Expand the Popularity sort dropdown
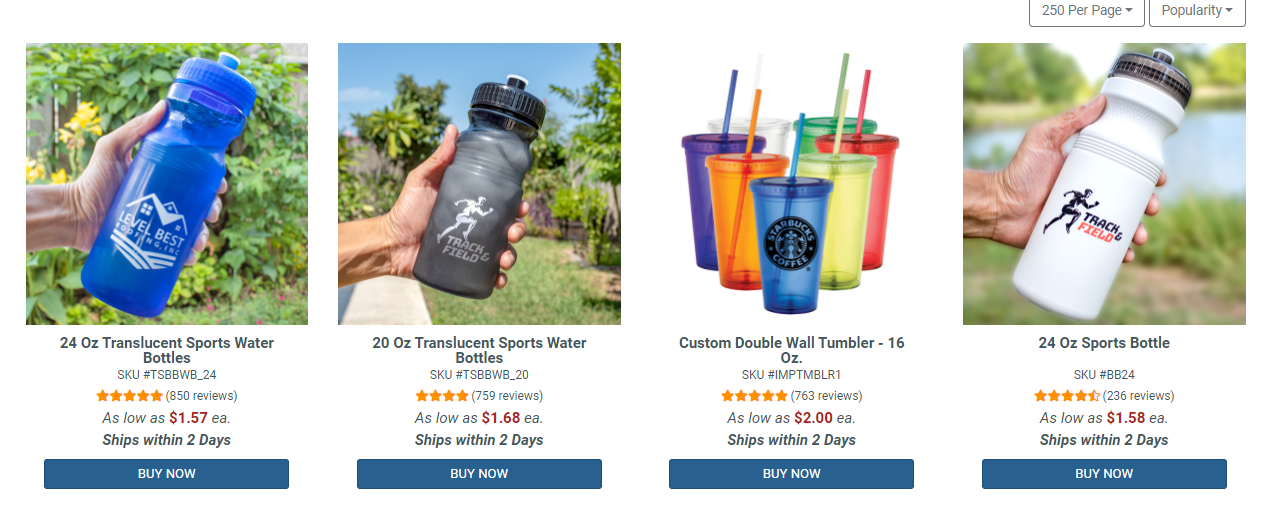Image resolution: width=1265 pixels, height=511 pixels. 1196,11
